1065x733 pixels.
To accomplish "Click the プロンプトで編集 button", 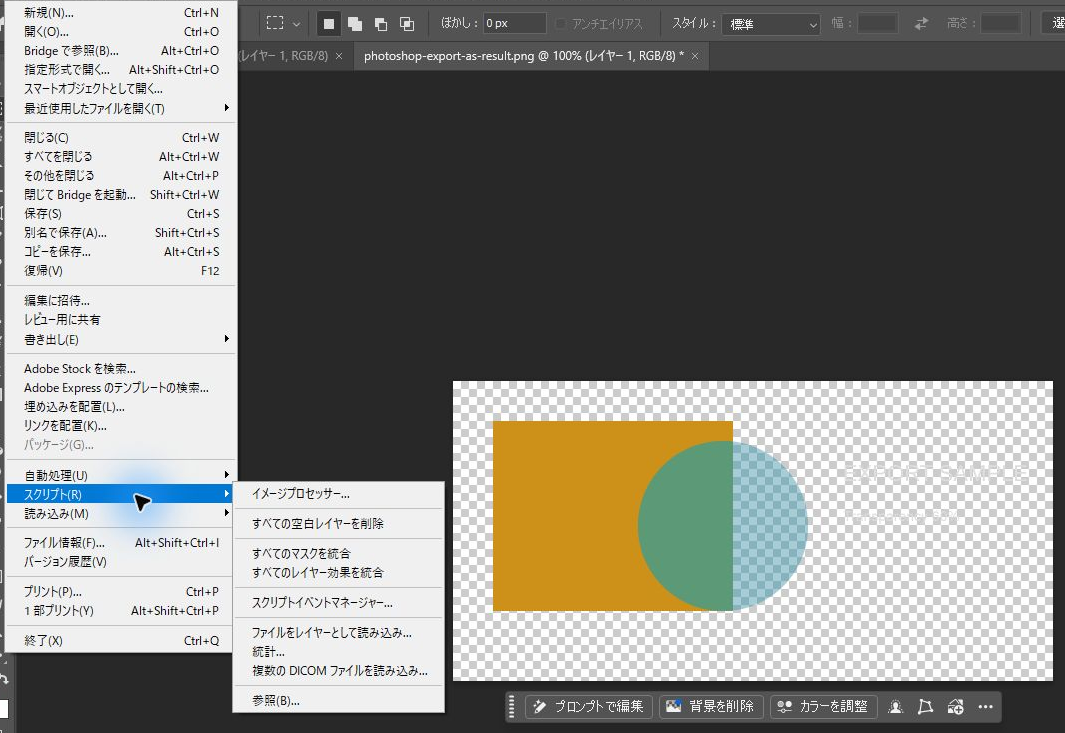I will (x=588, y=707).
